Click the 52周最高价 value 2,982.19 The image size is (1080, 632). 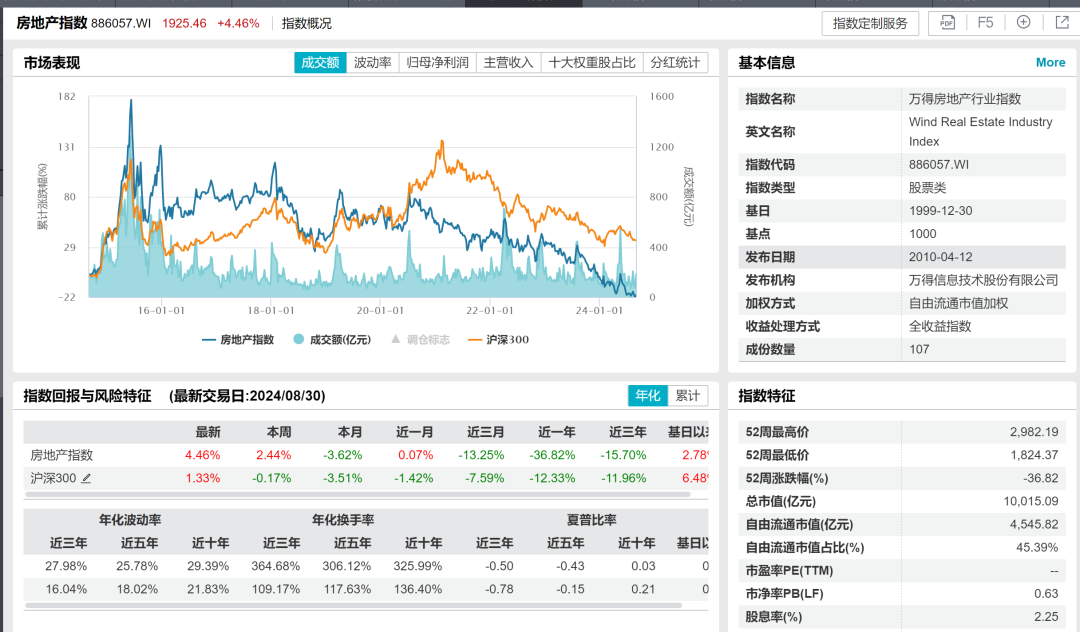(x=1034, y=432)
